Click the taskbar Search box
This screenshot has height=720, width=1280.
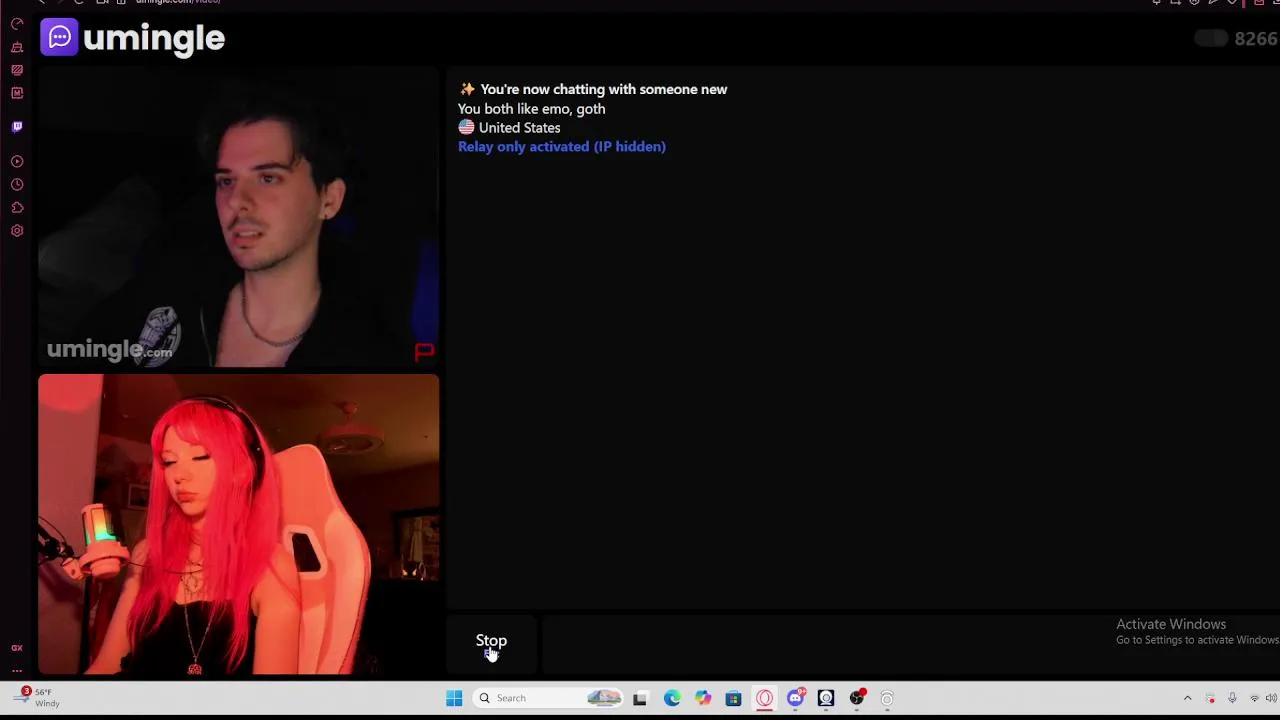[548, 698]
